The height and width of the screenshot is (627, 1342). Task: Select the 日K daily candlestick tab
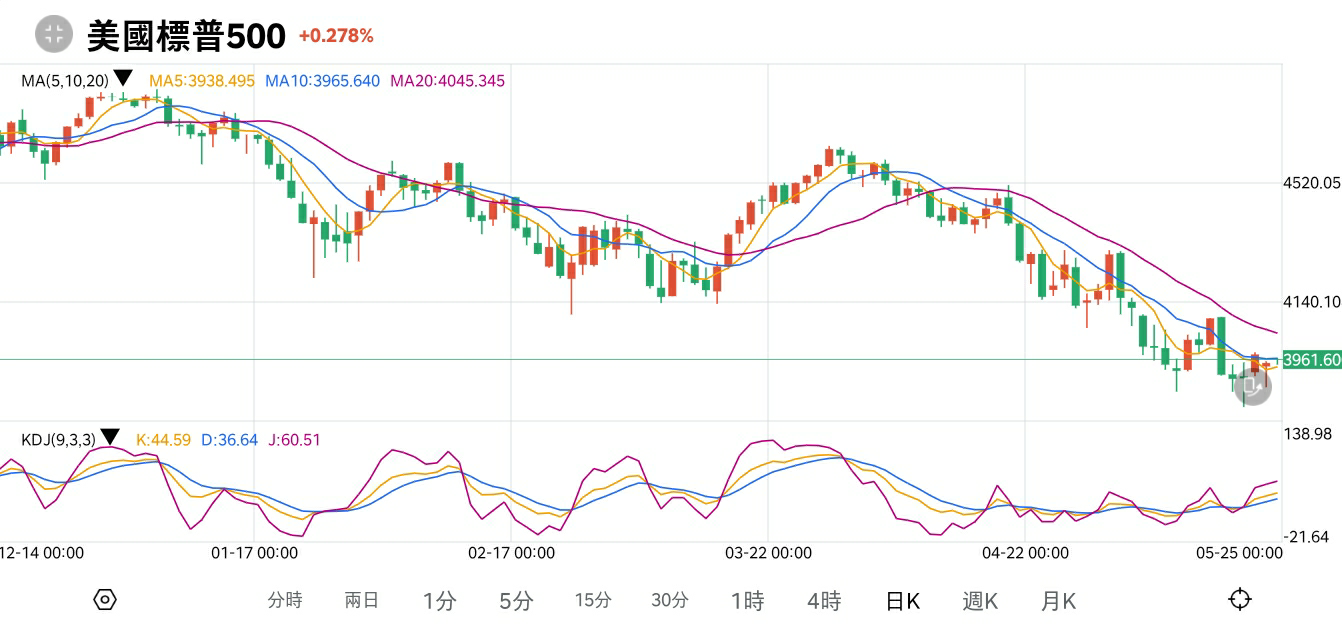click(902, 600)
